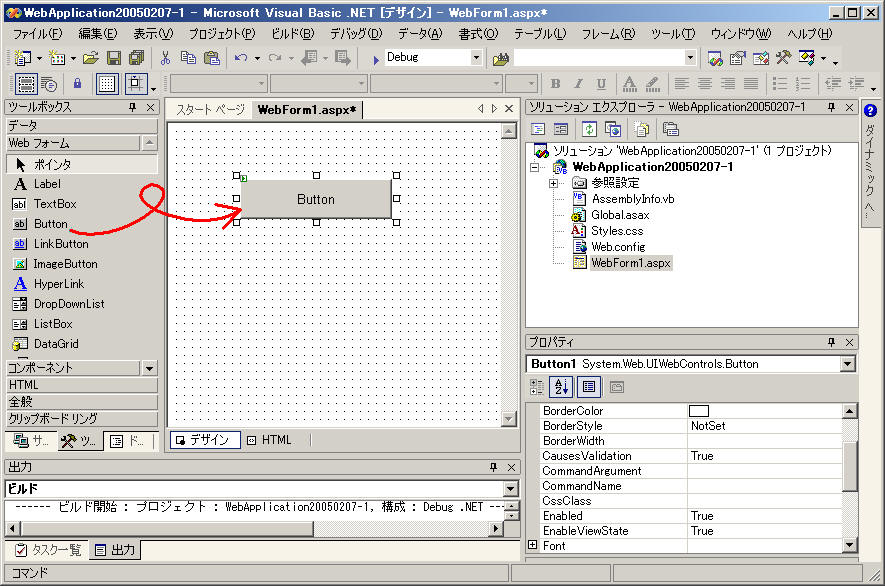885x586 pixels.
Task: Click the Open File folder icon
Action: 91,58
